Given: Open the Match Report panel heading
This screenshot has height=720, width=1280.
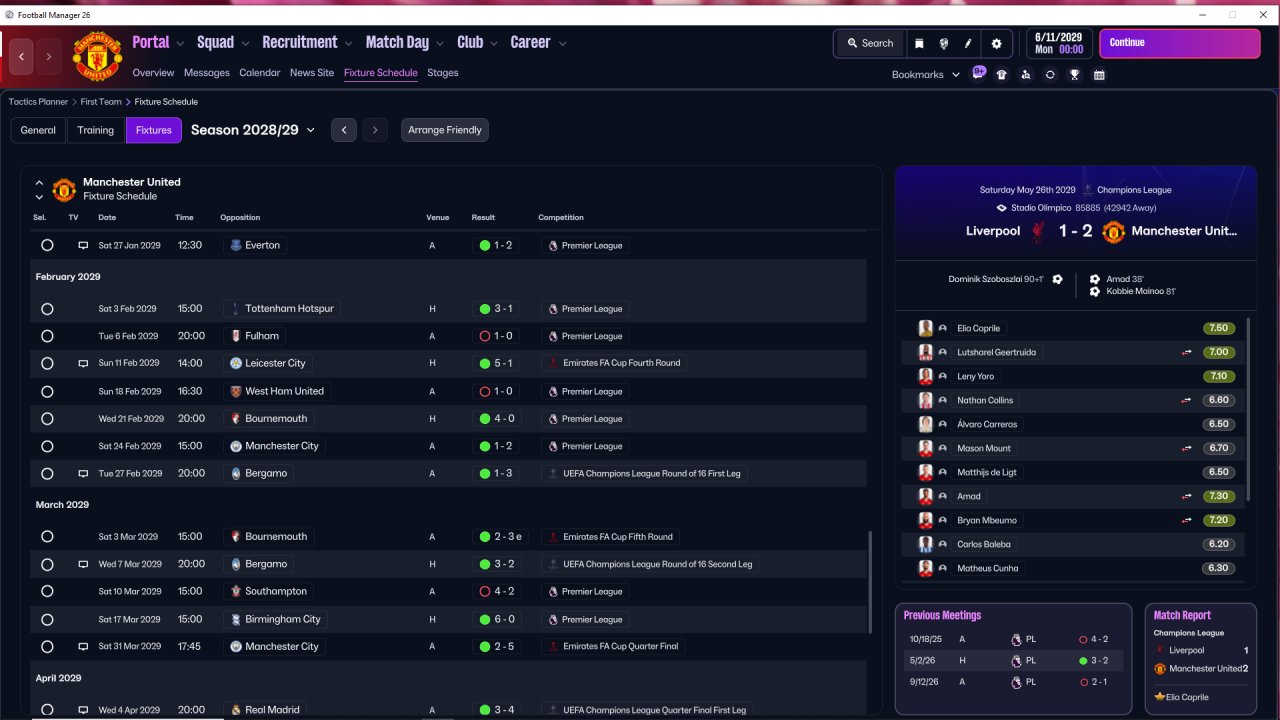Looking at the screenshot, I should pos(1182,616).
